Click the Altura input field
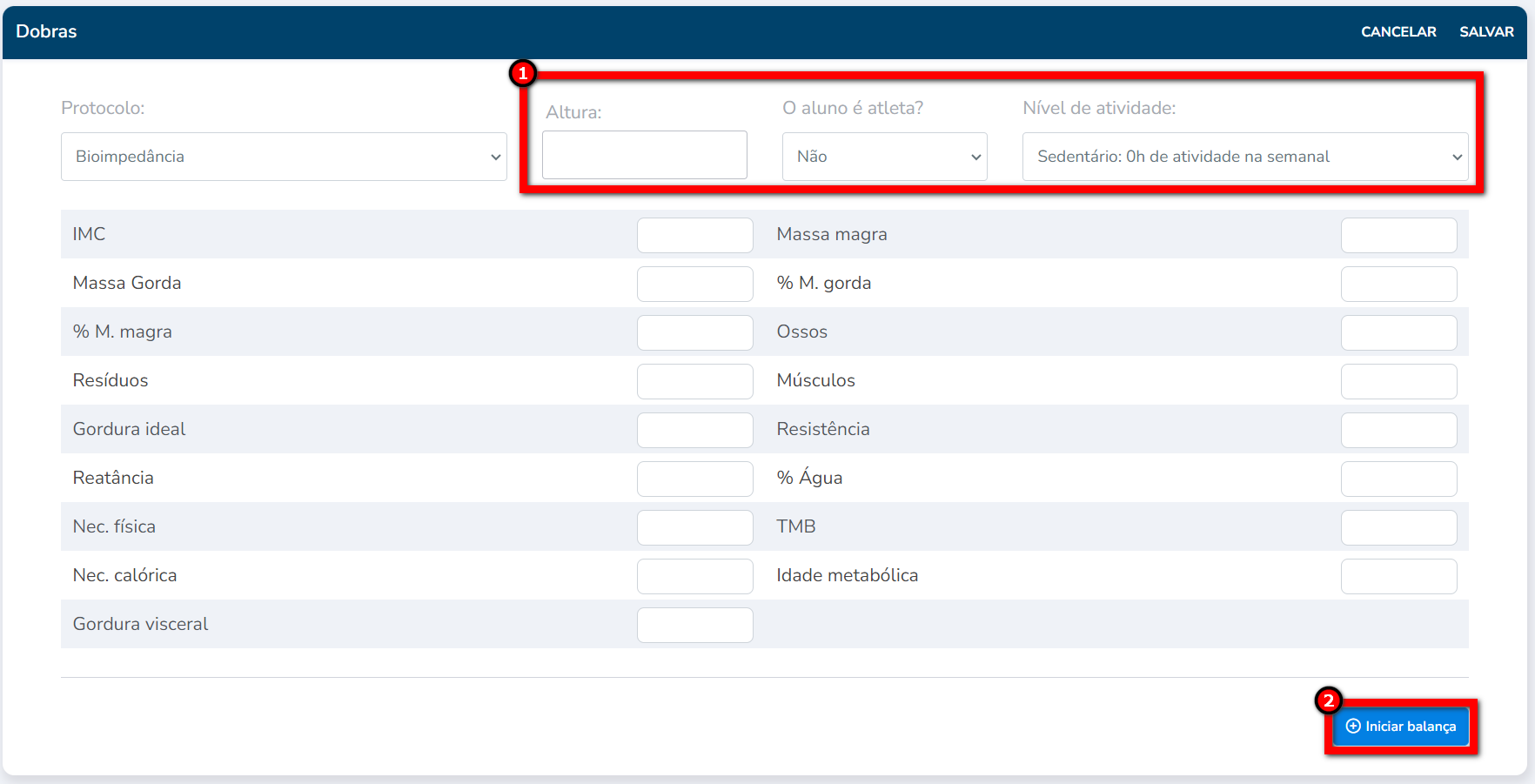This screenshot has width=1535, height=784. tap(644, 155)
